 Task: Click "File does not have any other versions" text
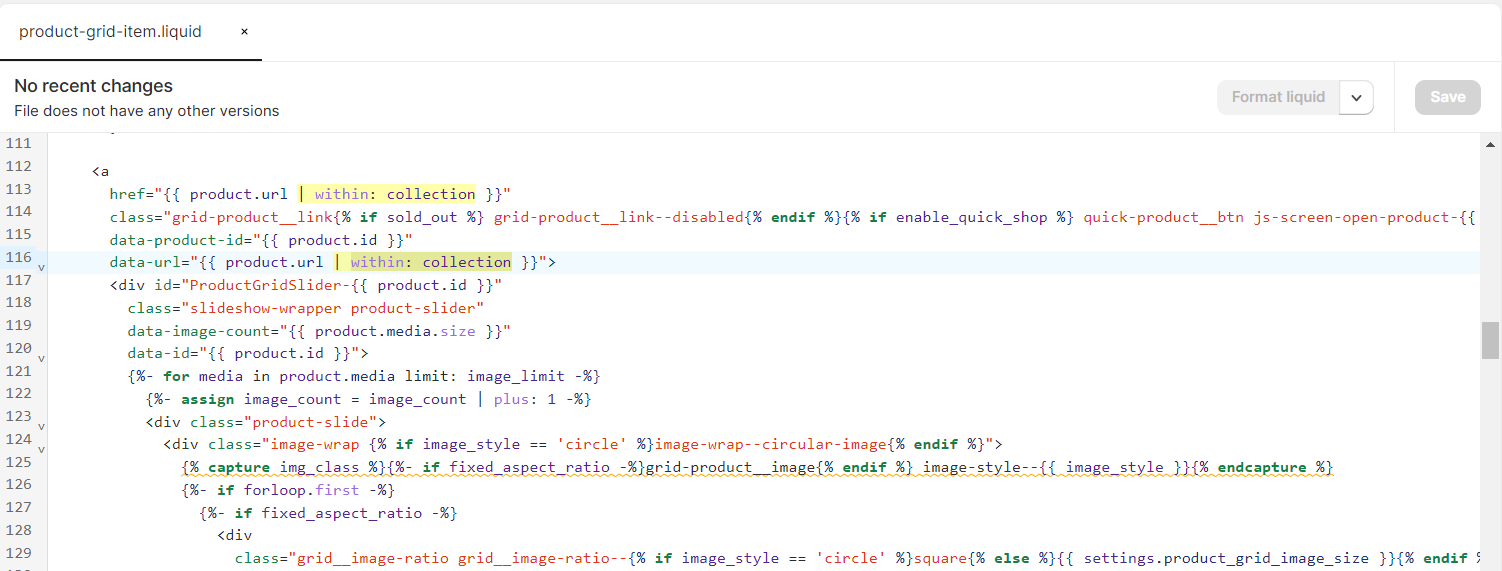coord(147,111)
